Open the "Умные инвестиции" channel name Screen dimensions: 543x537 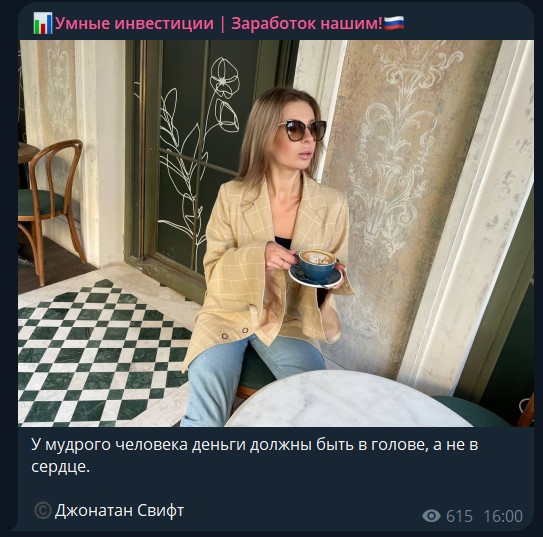134,24
